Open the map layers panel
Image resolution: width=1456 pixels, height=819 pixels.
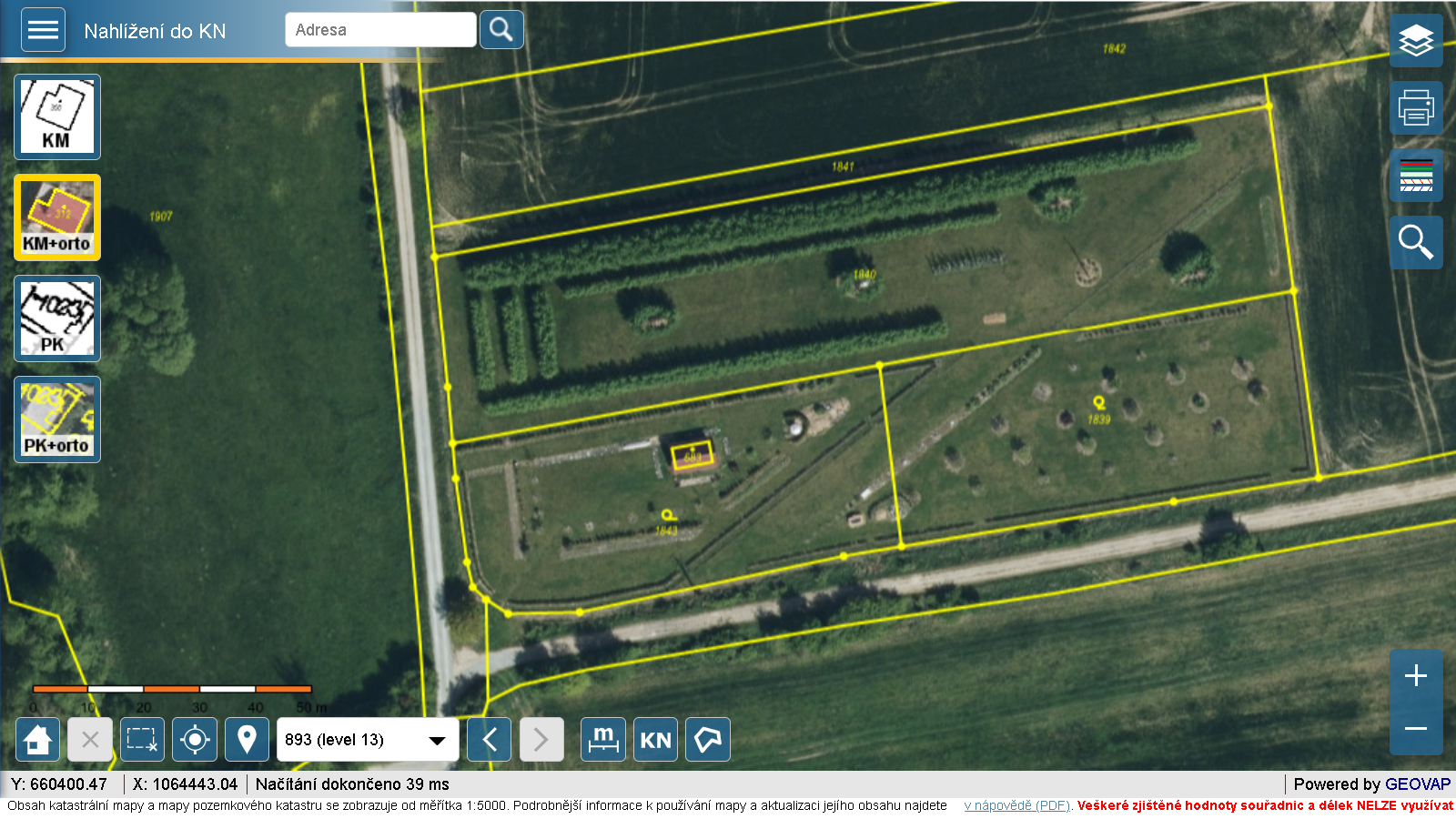click(1415, 41)
